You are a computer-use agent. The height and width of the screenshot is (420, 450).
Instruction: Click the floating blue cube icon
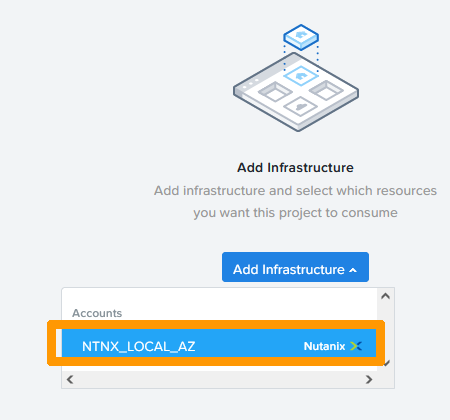(301, 37)
